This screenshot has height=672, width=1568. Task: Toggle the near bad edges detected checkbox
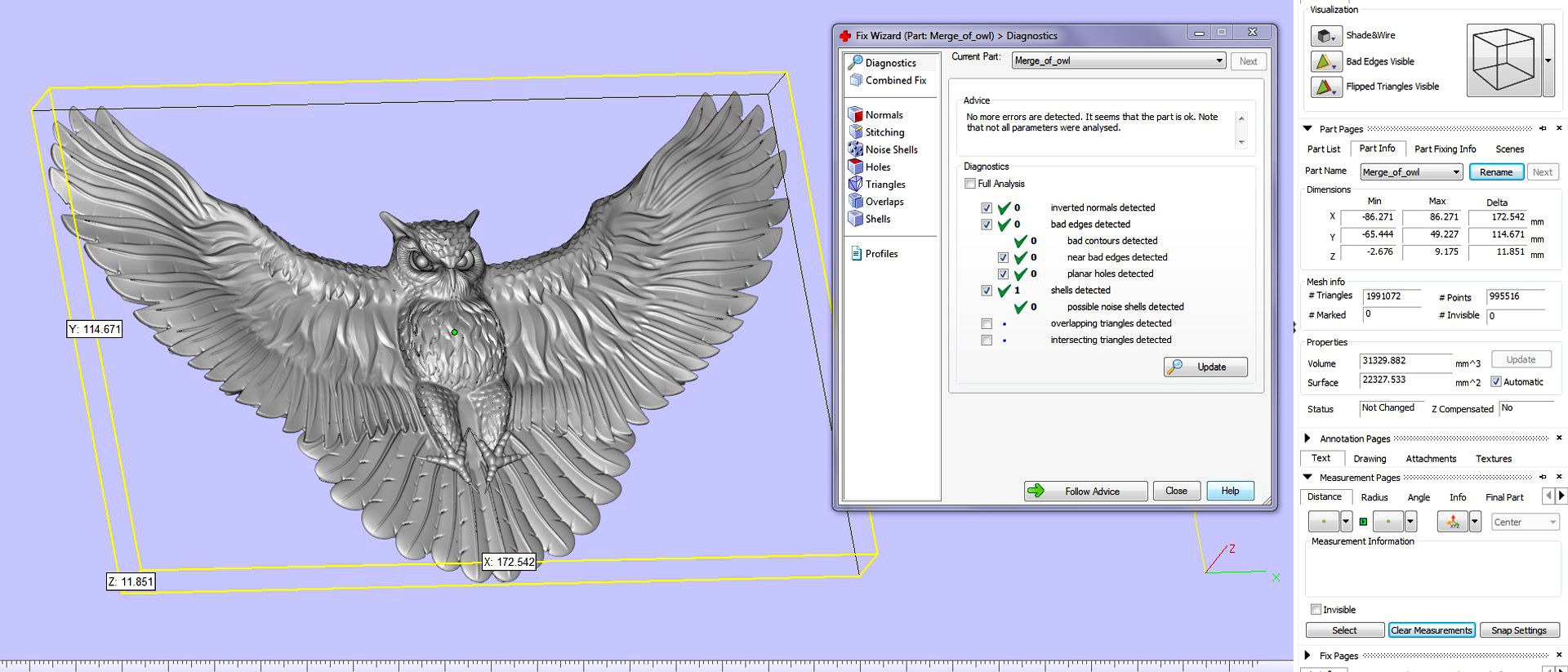pyautogui.click(x=1003, y=257)
